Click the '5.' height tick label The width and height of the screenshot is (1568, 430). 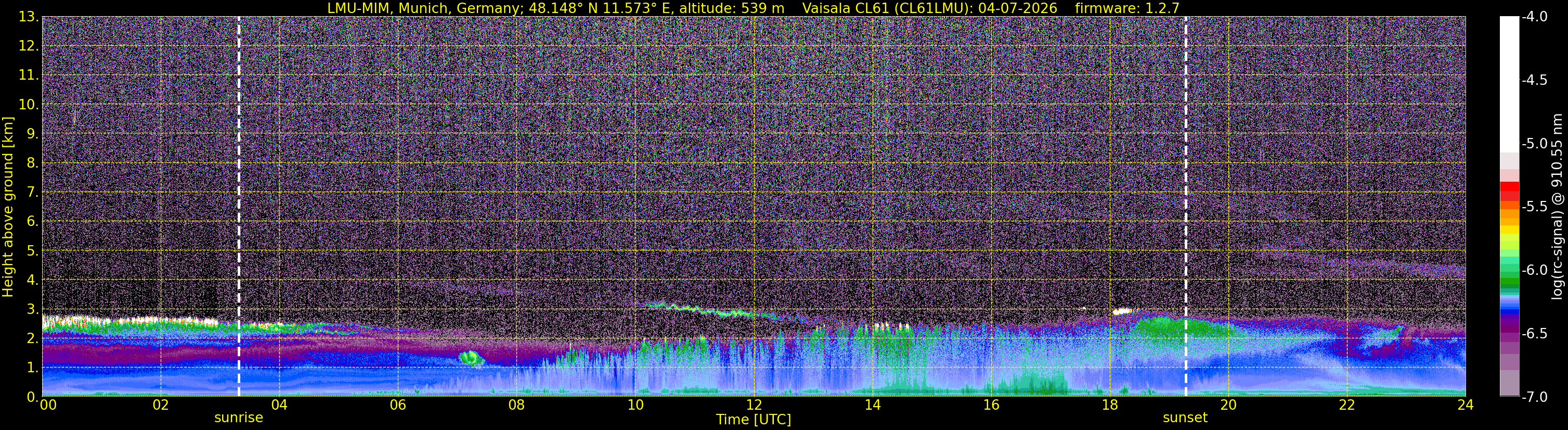coord(33,250)
